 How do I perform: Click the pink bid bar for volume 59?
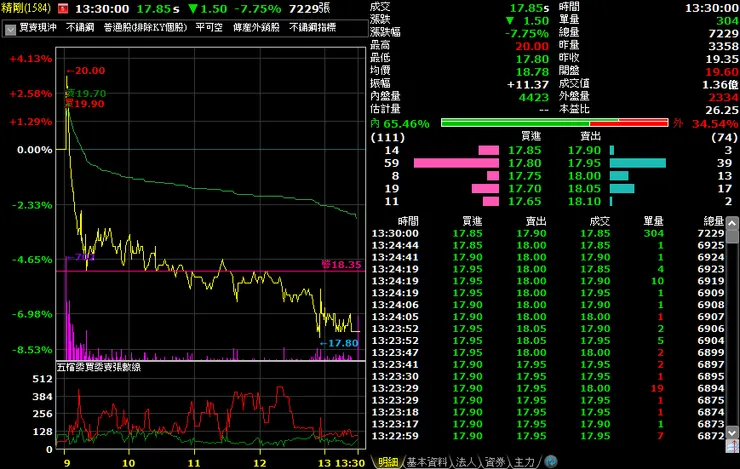(456, 163)
